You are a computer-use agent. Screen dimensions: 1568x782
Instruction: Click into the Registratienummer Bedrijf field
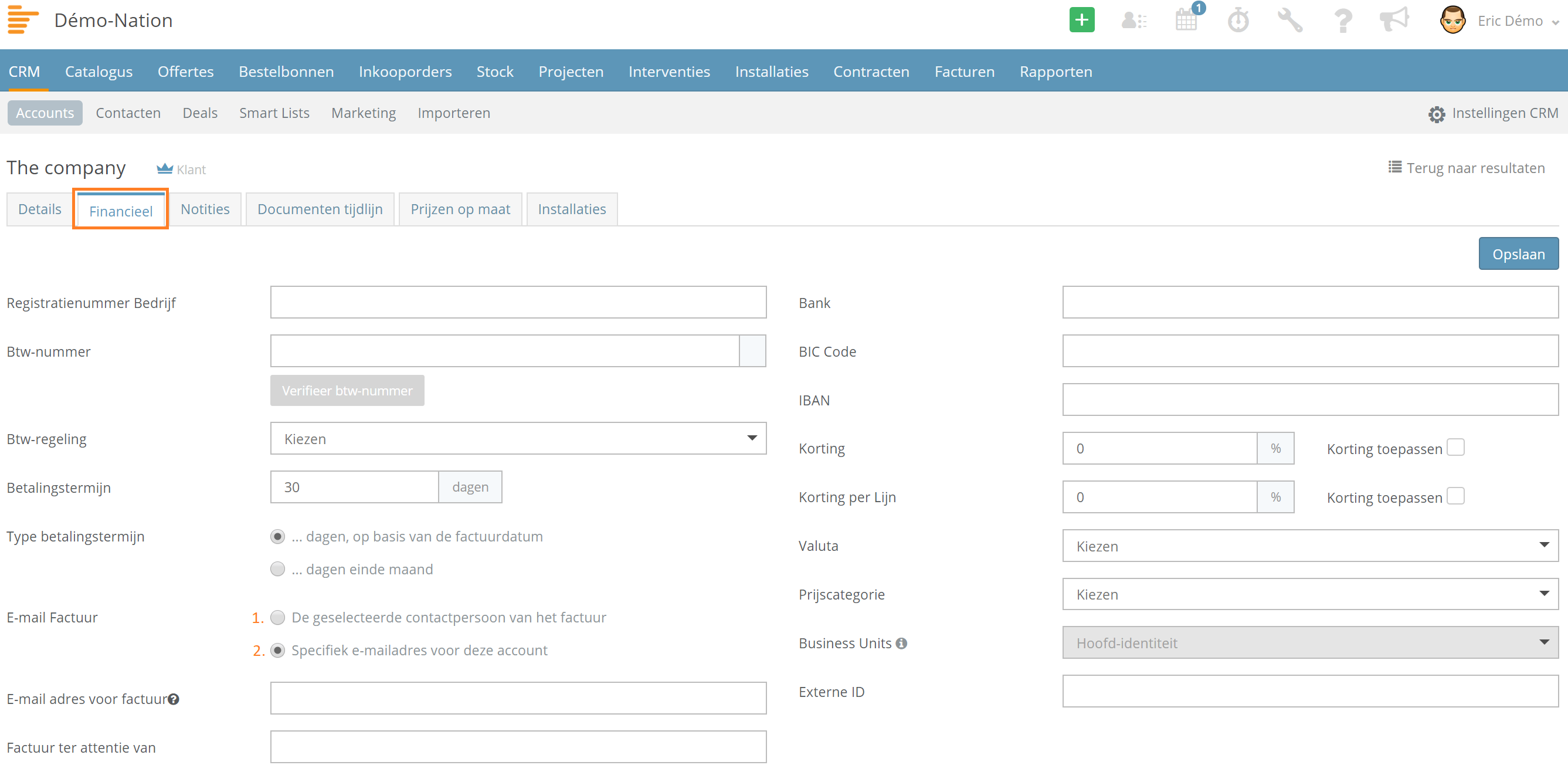coord(518,302)
